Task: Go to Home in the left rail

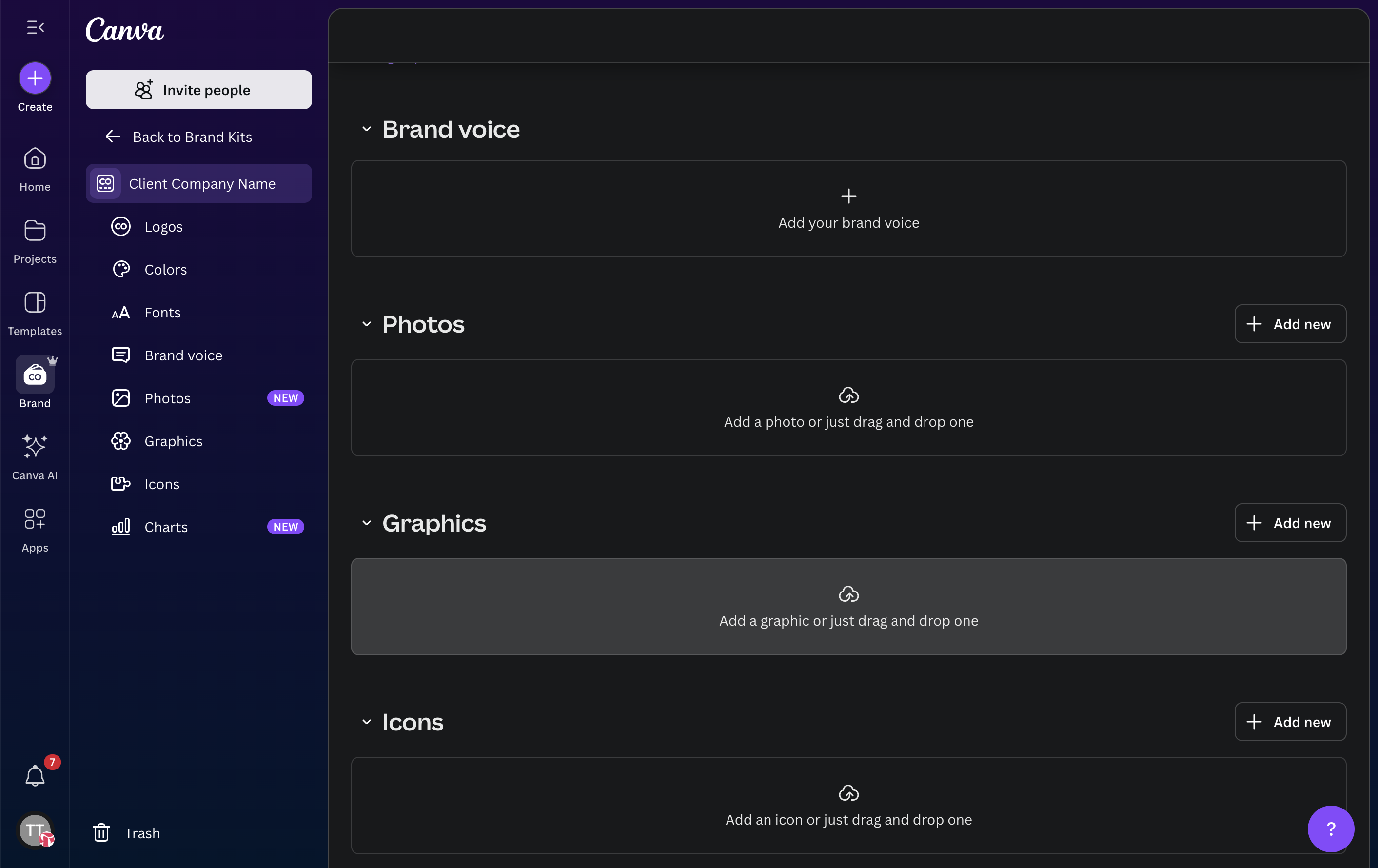Action: pyautogui.click(x=35, y=169)
